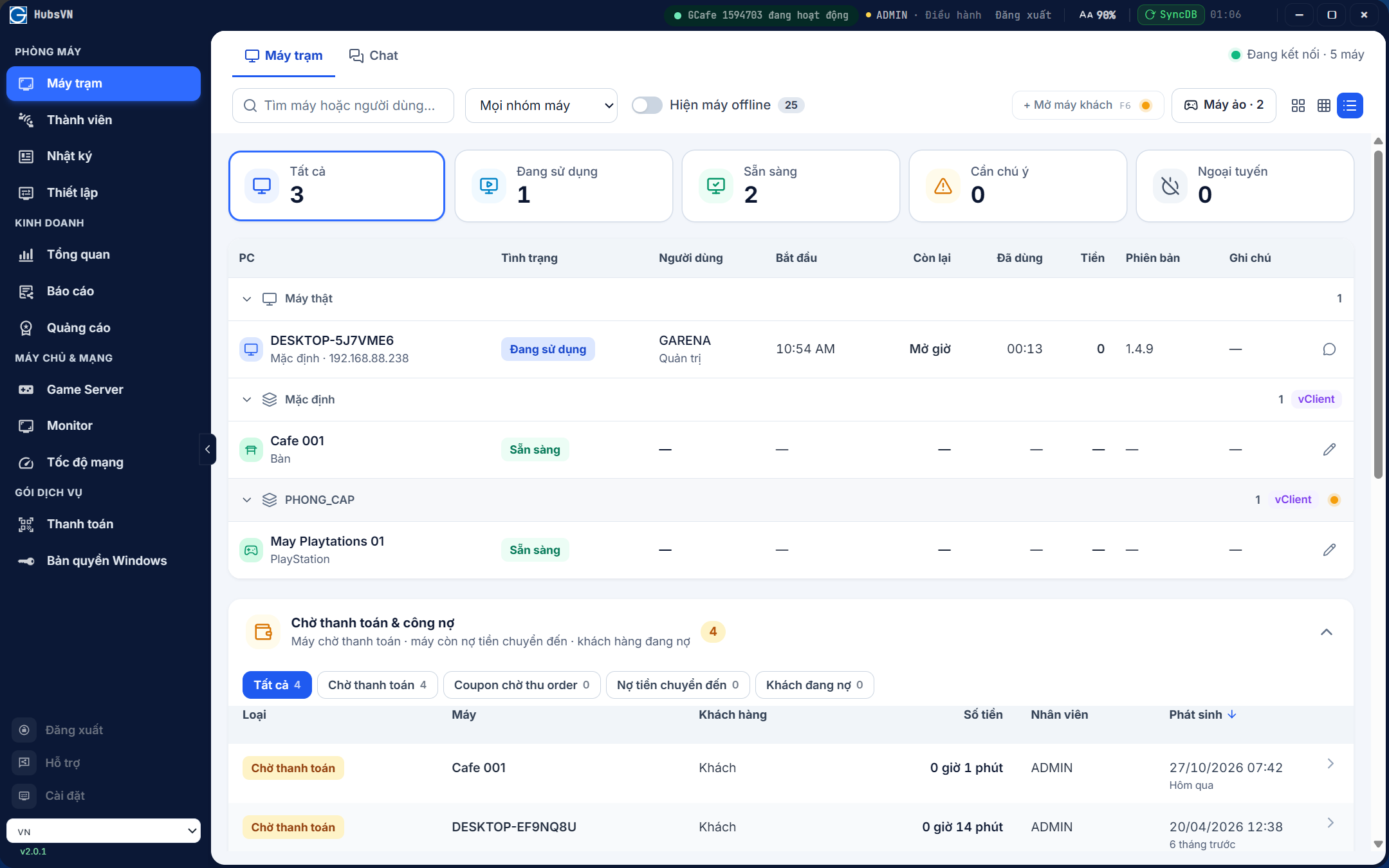The height and width of the screenshot is (868, 1389).
Task: Click the search machines or users field
Action: [x=343, y=106]
